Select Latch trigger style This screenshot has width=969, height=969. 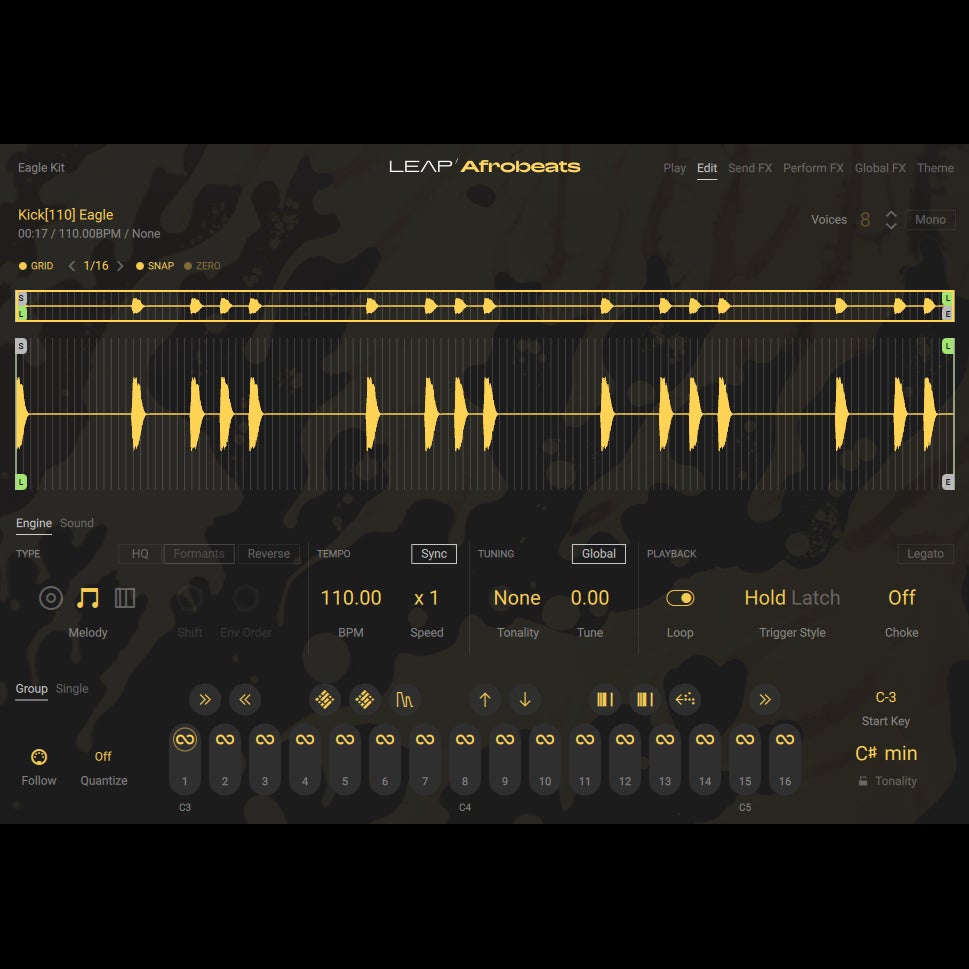pos(816,598)
